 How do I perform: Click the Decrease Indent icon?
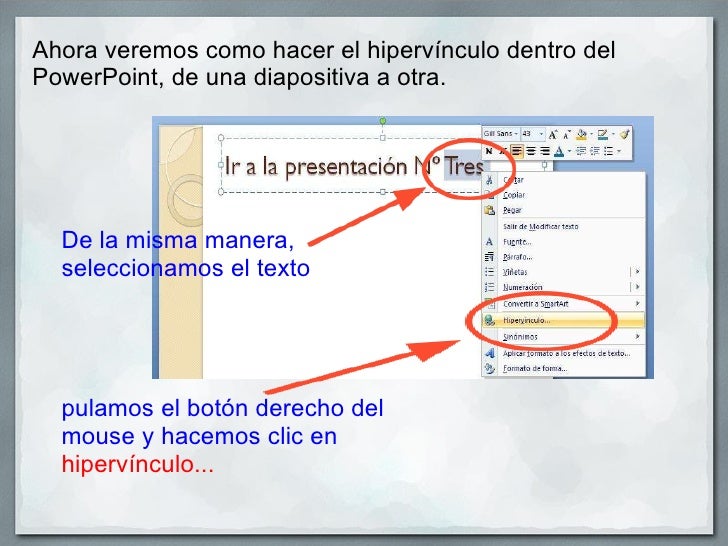click(x=580, y=151)
